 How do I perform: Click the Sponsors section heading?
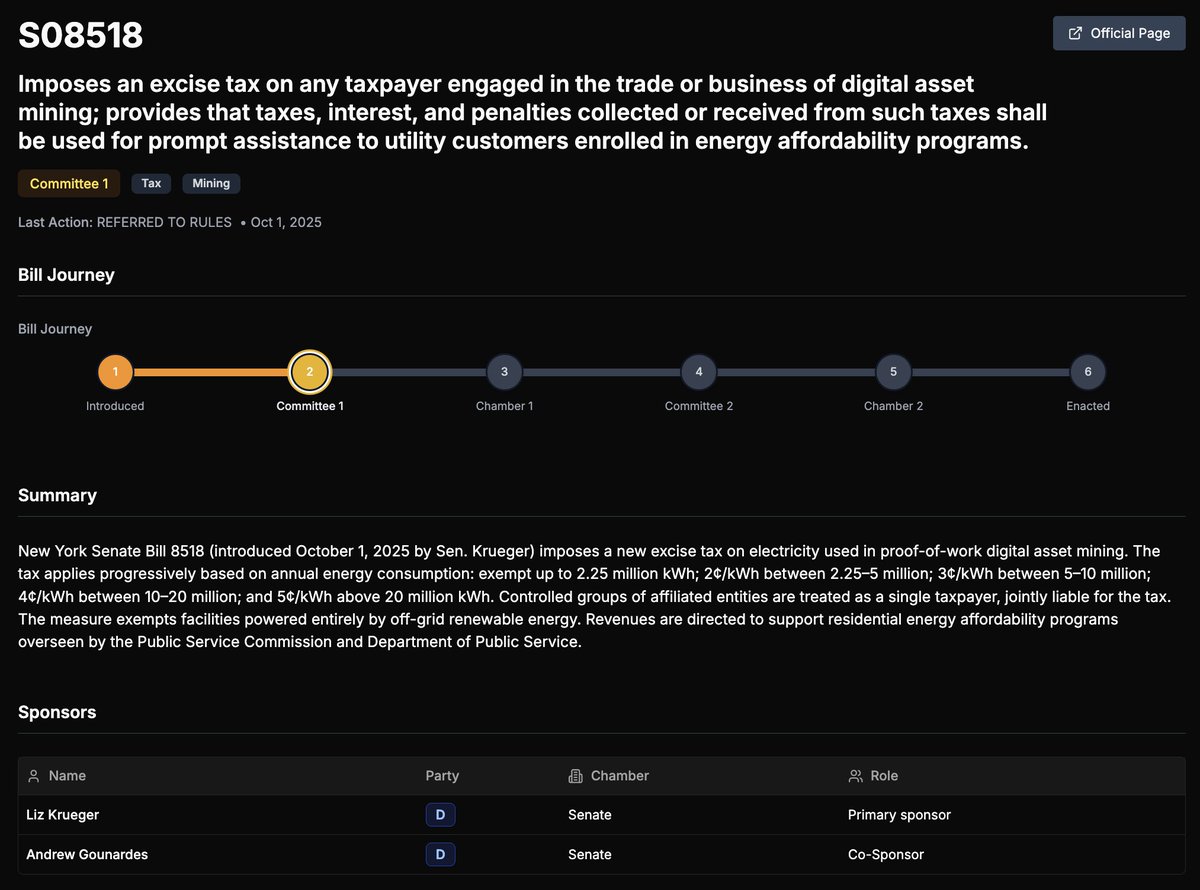pyautogui.click(x=57, y=712)
